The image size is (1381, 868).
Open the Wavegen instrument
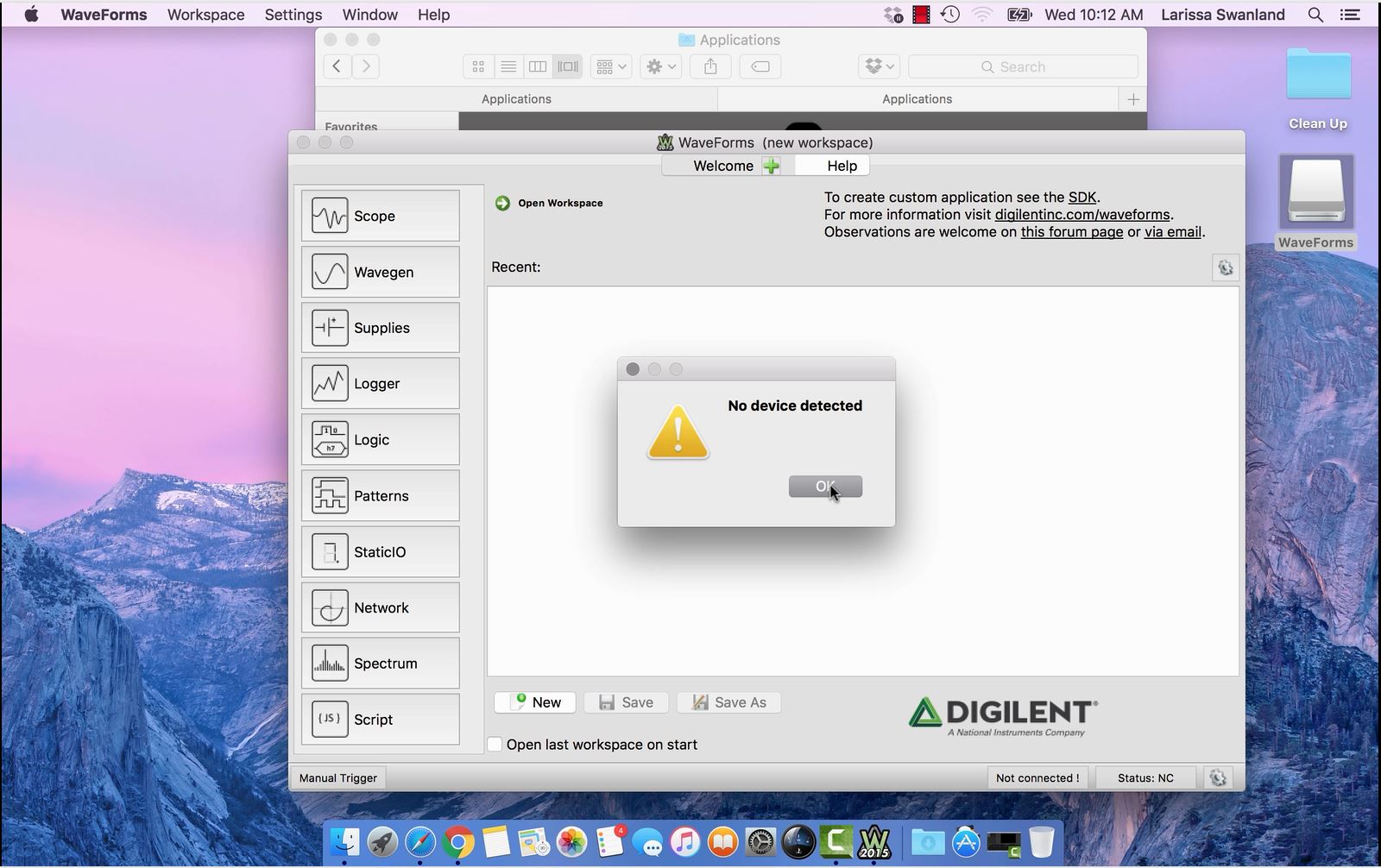tap(380, 272)
